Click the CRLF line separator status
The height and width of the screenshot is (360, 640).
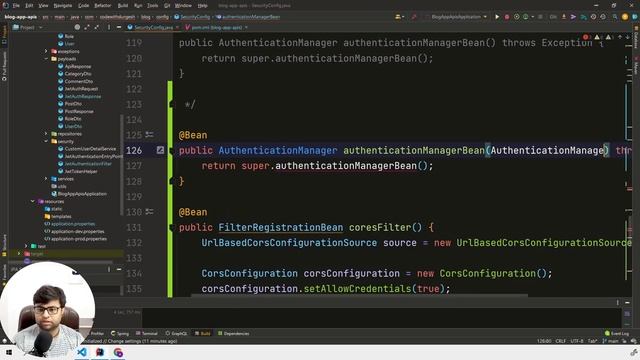tap(560, 341)
